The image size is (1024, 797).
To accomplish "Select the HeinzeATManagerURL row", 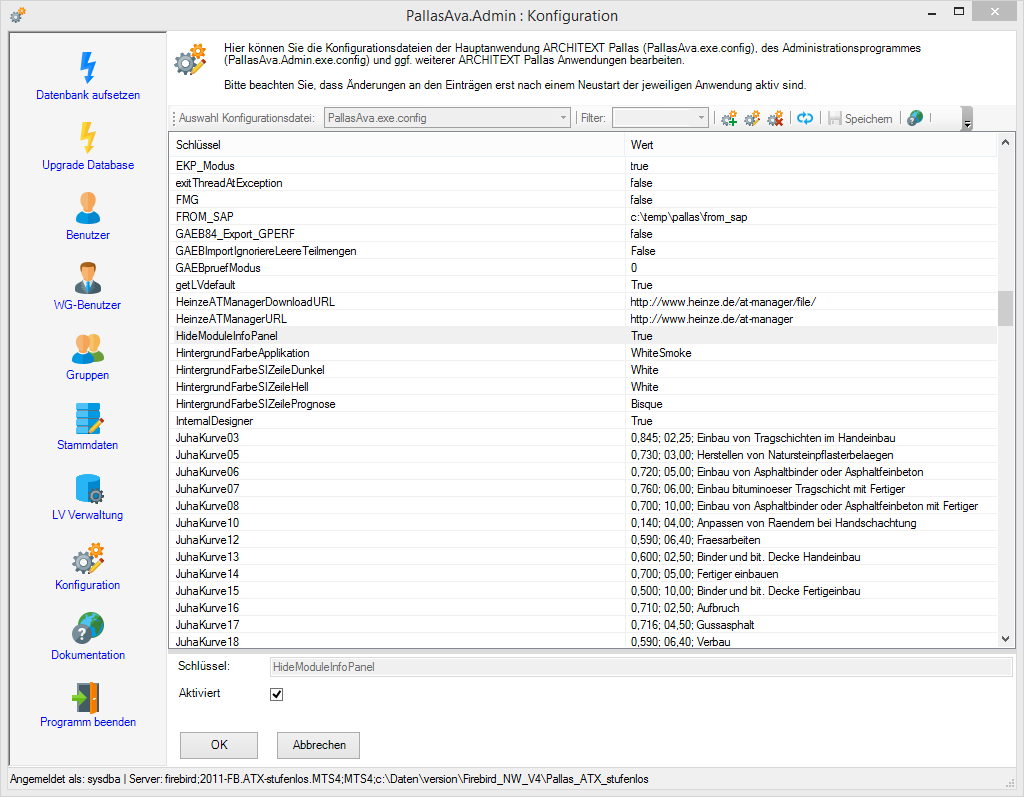I will (583, 319).
